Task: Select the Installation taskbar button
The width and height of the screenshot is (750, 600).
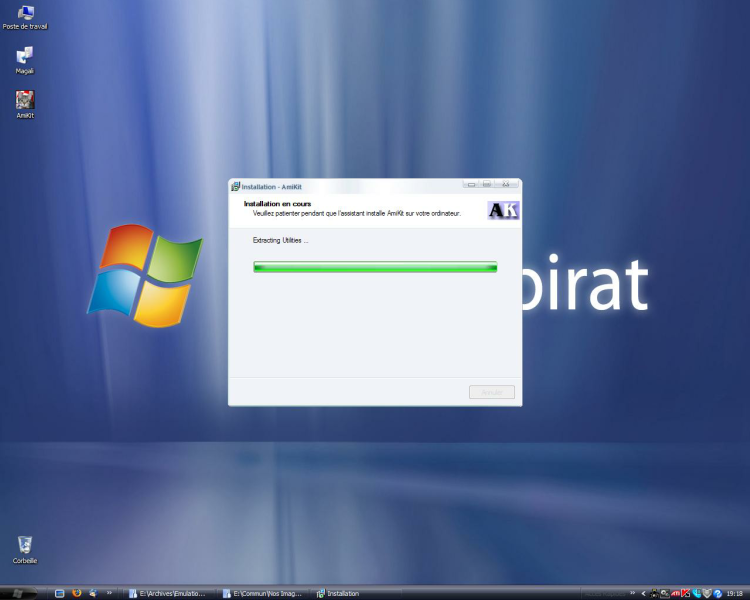Action: [357, 593]
